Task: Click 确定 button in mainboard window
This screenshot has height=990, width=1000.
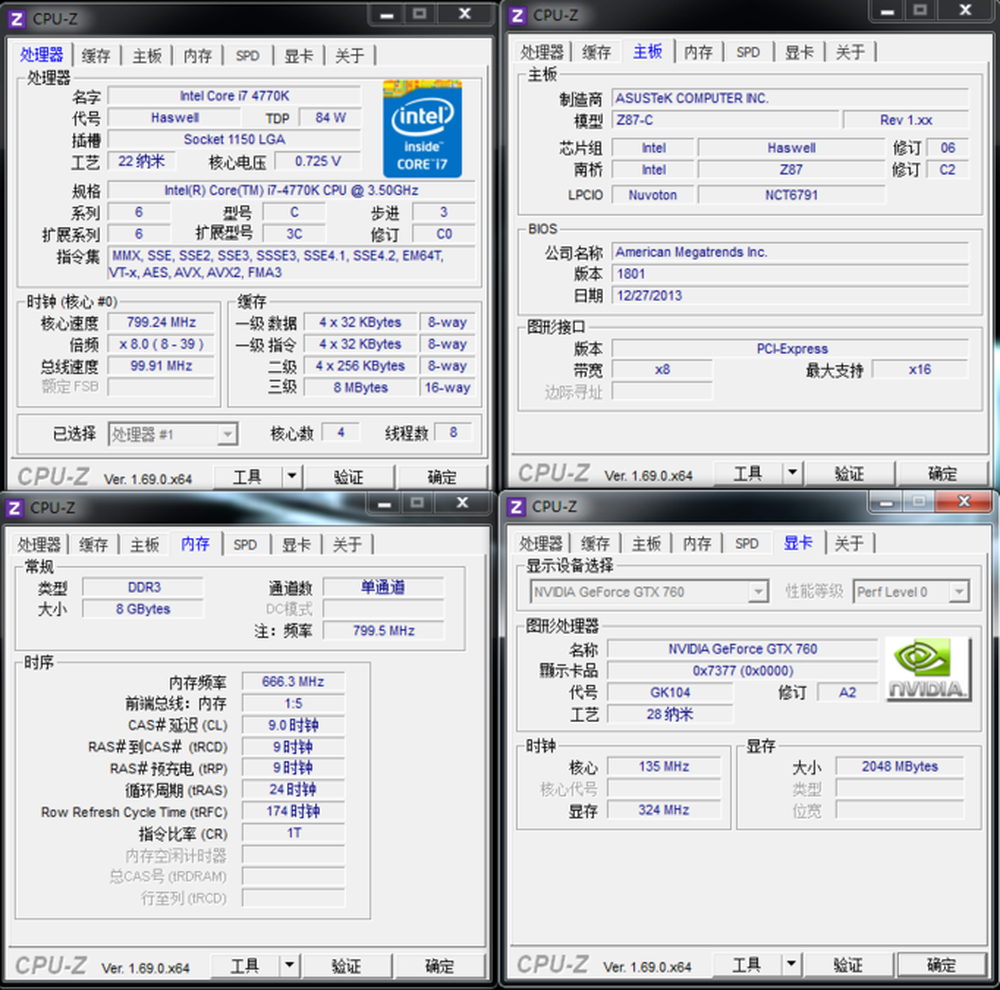Action: [942, 473]
